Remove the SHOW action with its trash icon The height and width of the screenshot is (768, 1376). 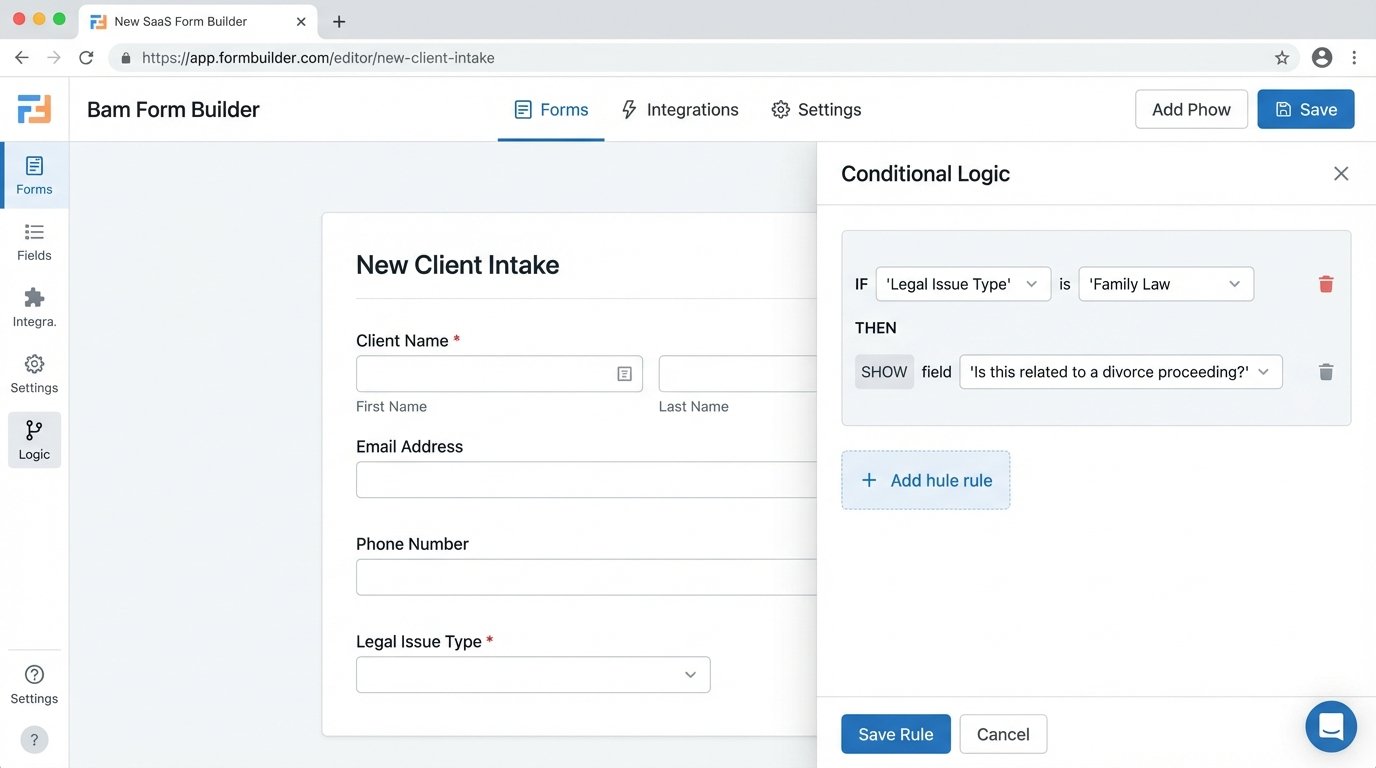pos(1326,371)
